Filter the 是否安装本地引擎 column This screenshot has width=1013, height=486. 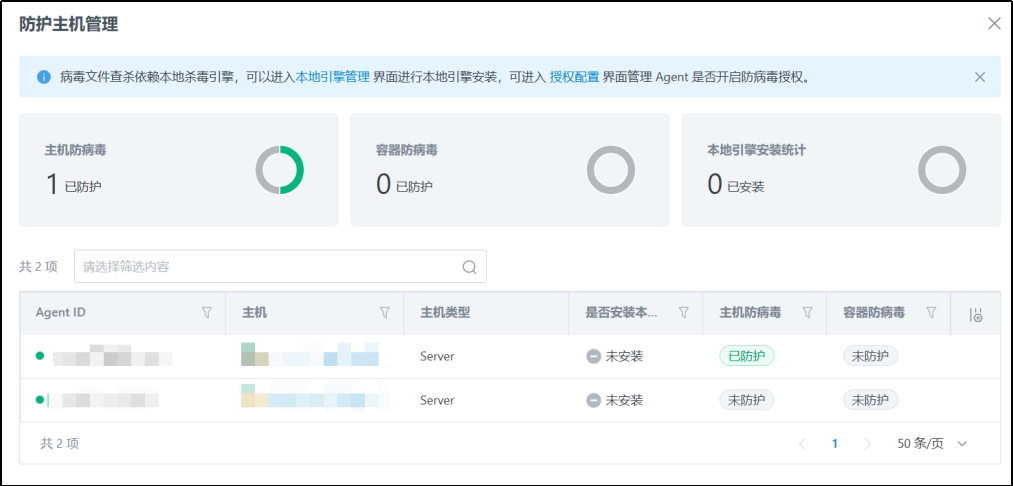click(684, 313)
